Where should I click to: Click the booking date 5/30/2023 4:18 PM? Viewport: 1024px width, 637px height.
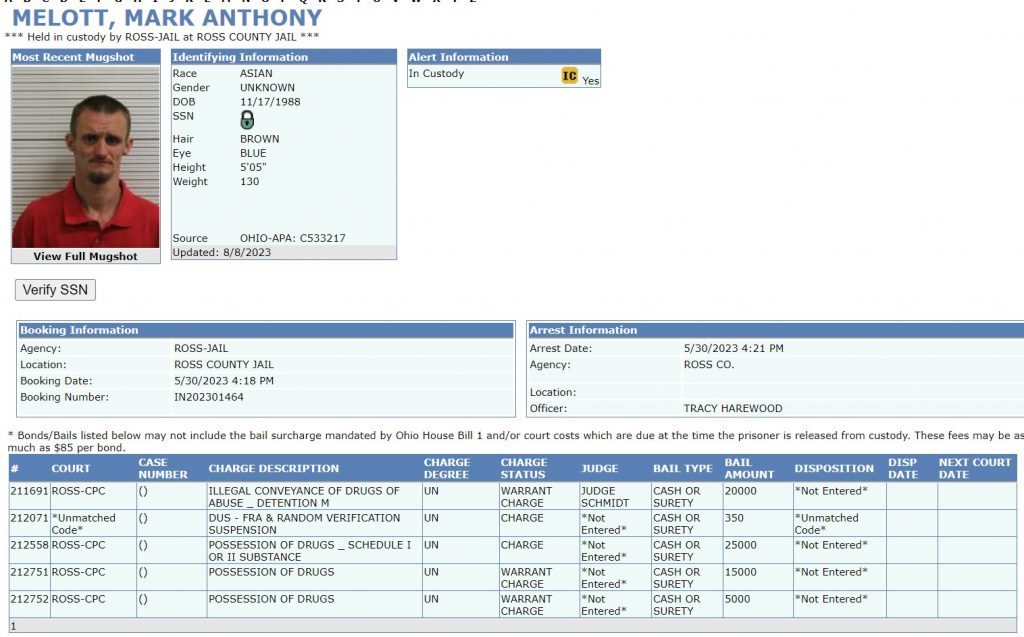click(224, 381)
